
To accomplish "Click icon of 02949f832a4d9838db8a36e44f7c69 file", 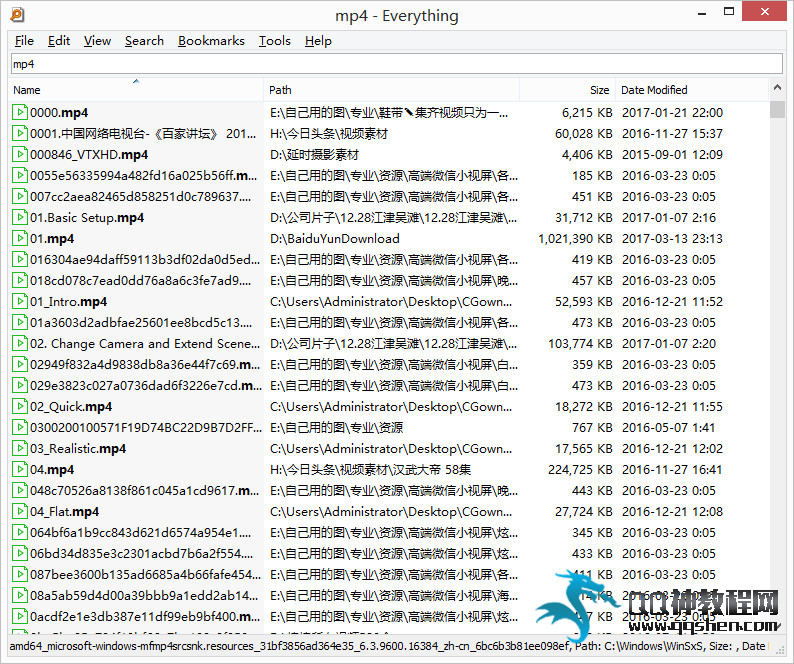I will click(19, 364).
